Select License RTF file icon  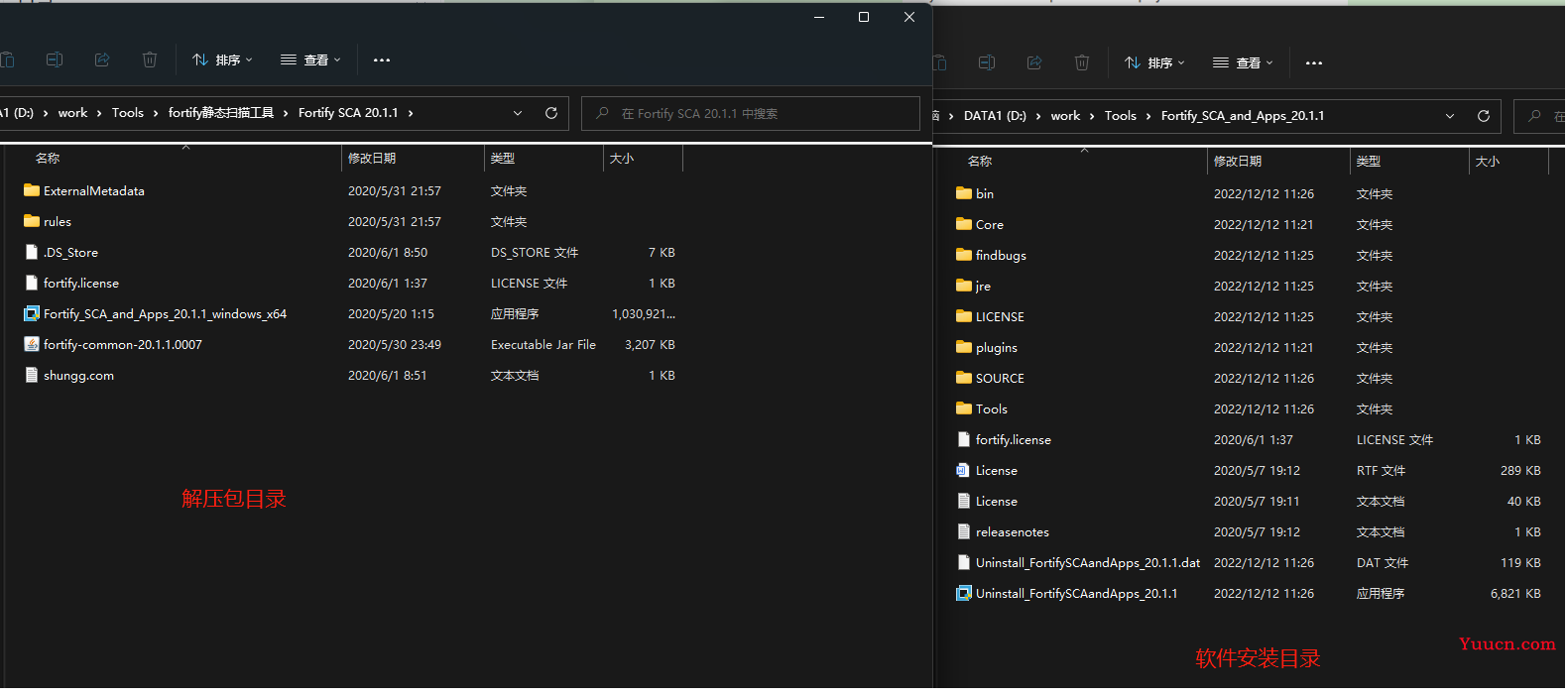[963, 471]
